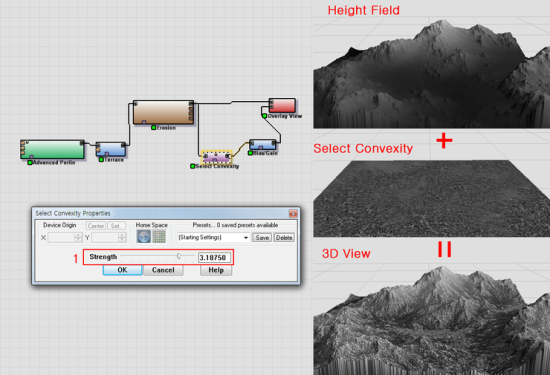Screen dimensions: 550x375
Task: Select the Bias/Gain node
Action: pyautogui.click(x=263, y=145)
